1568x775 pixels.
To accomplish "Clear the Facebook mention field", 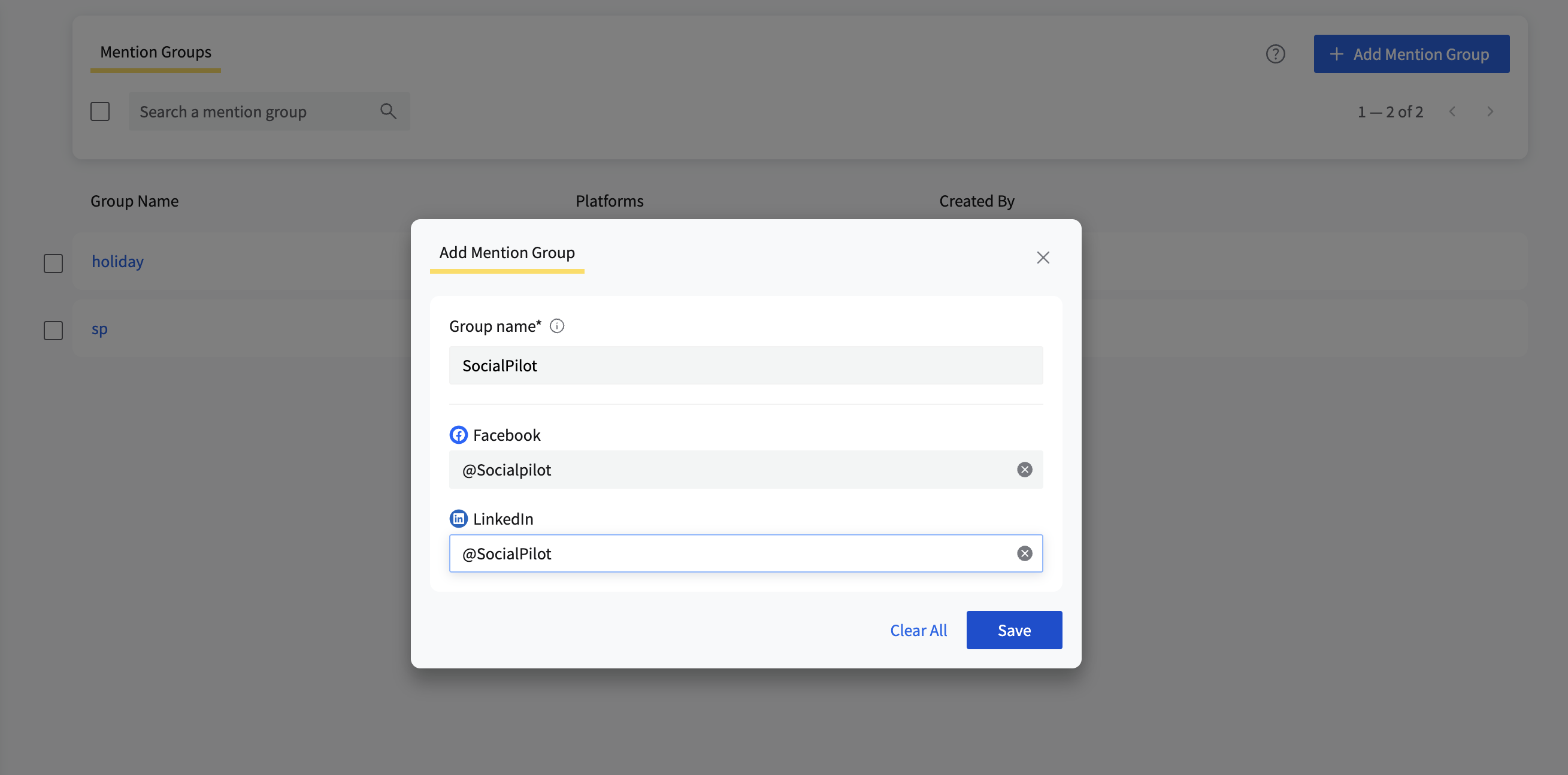I will coord(1024,470).
